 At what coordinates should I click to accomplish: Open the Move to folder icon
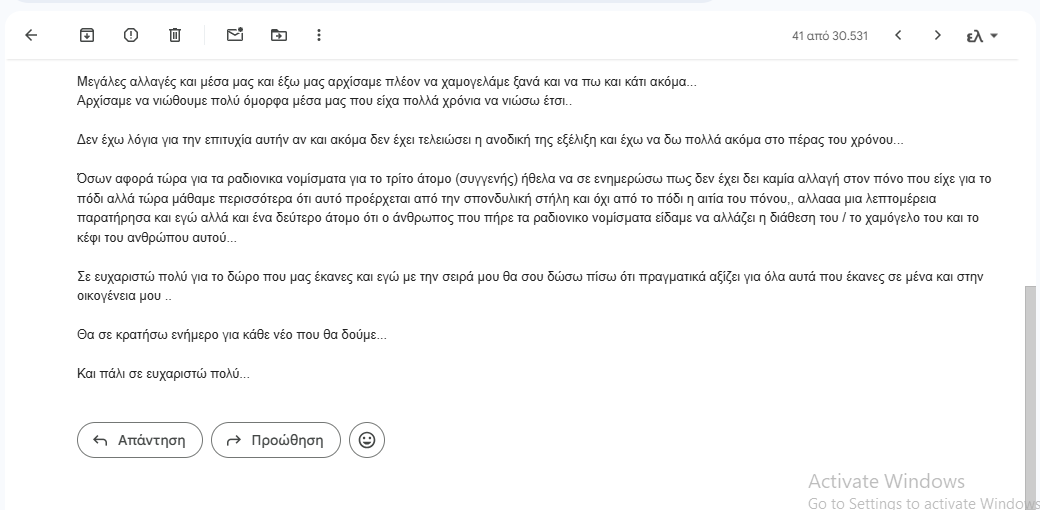[x=279, y=35]
